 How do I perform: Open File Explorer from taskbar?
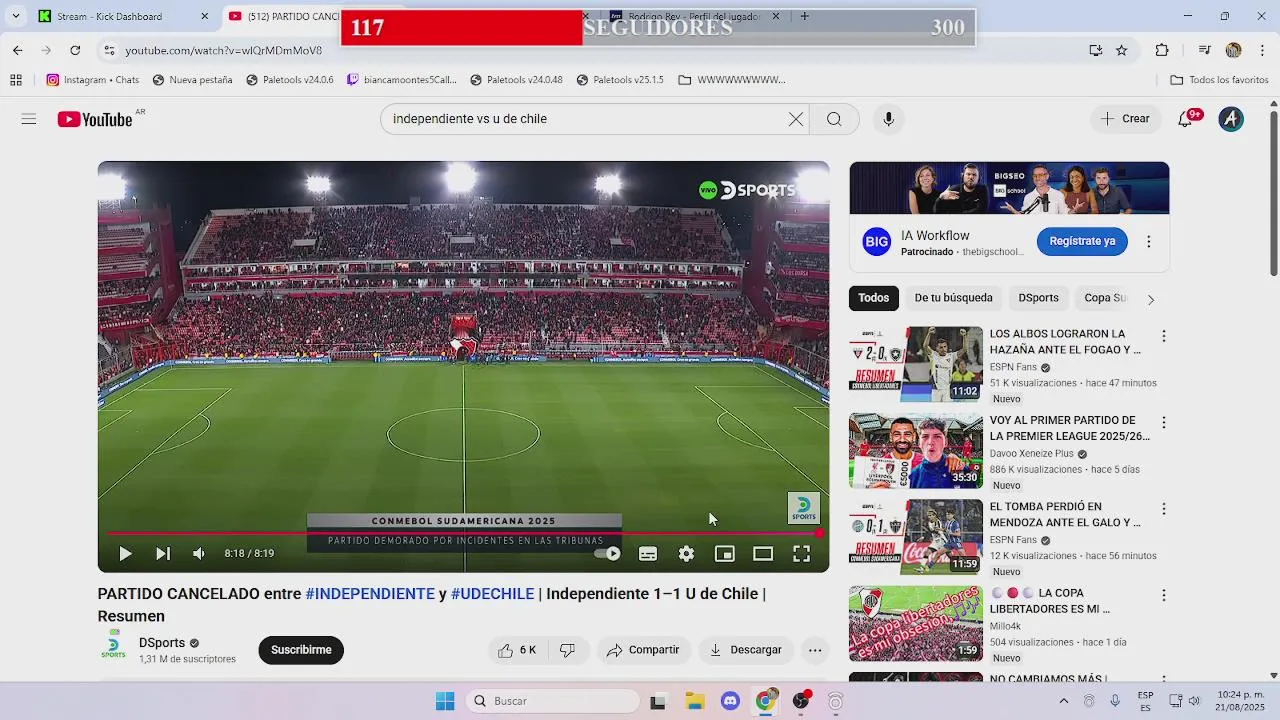[695, 701]
